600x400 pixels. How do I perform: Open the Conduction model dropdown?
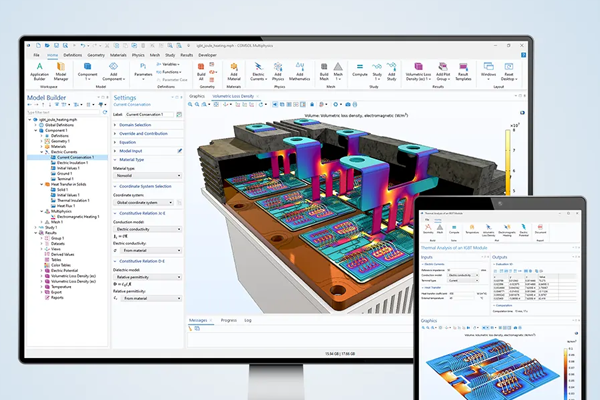146,231
